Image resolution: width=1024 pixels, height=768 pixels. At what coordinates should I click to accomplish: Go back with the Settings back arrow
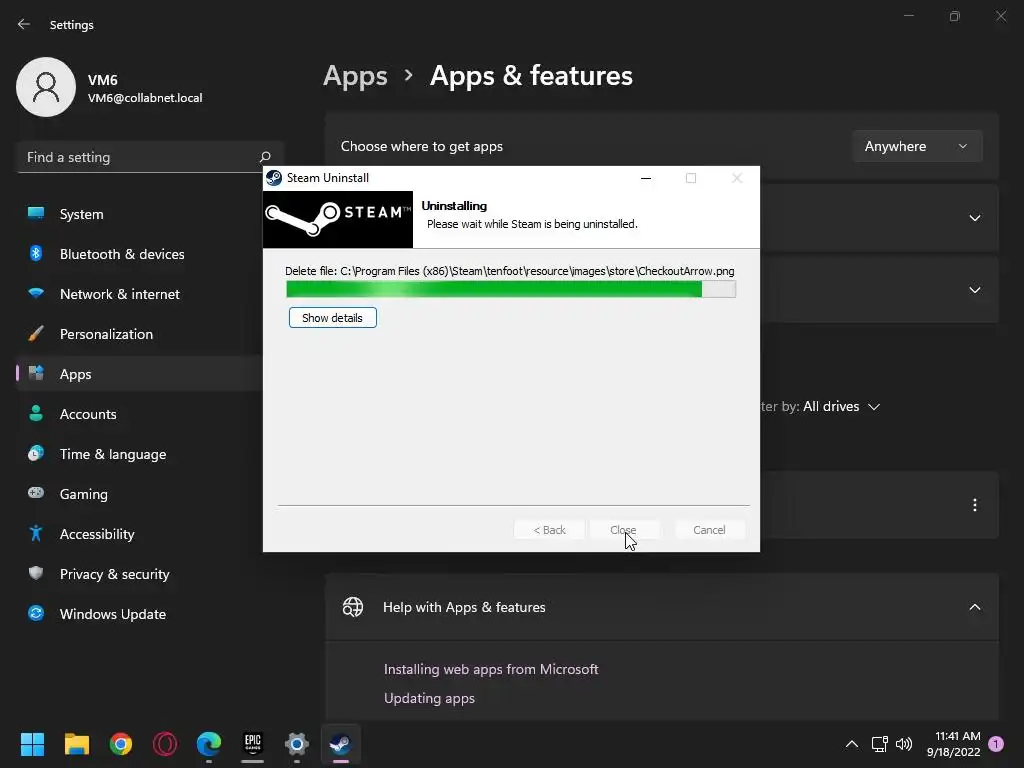pyautogui.click(x=24, y=24)
